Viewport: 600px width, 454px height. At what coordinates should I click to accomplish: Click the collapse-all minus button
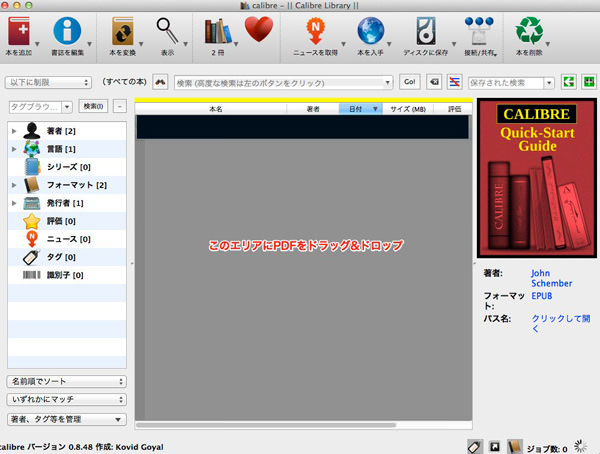pyautogui.click(x=120, y=106)
